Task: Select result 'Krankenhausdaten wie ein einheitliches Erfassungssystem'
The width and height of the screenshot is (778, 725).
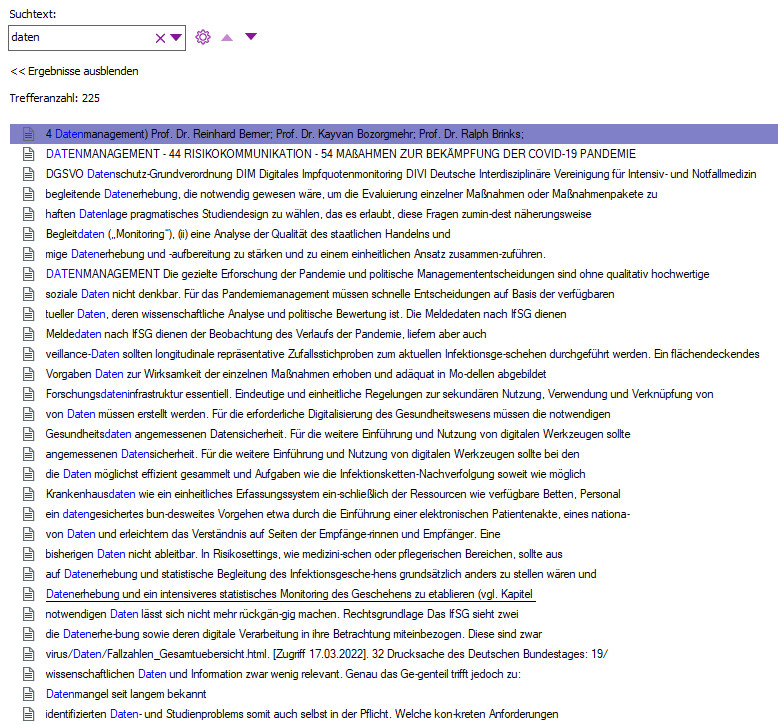Action: coord(333,494)
